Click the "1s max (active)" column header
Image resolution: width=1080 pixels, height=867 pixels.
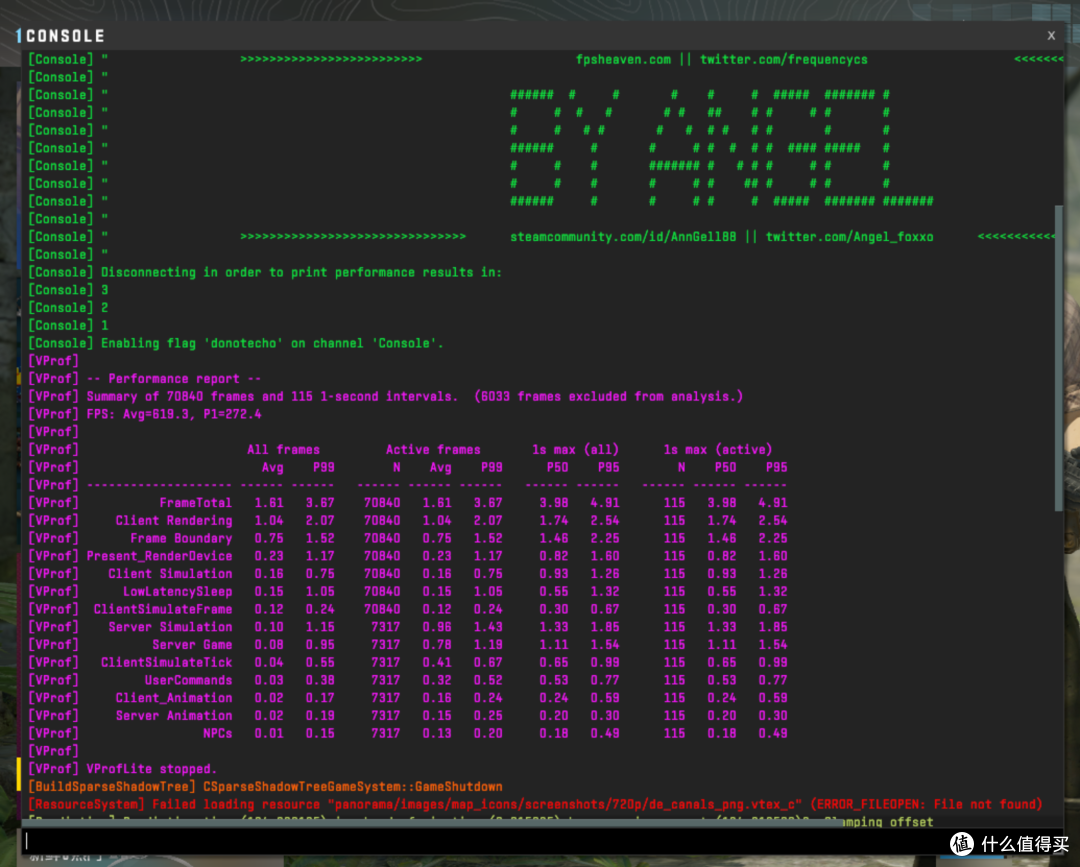click(x=718, y=450)
